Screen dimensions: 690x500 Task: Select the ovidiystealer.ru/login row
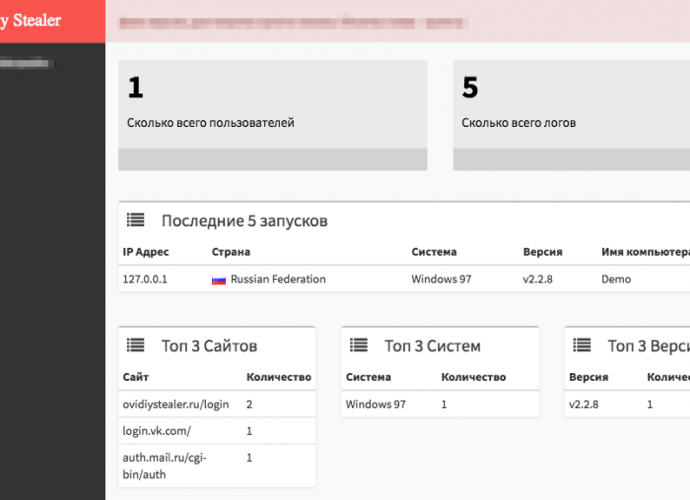pyautogui.click(x=217, y=404)
